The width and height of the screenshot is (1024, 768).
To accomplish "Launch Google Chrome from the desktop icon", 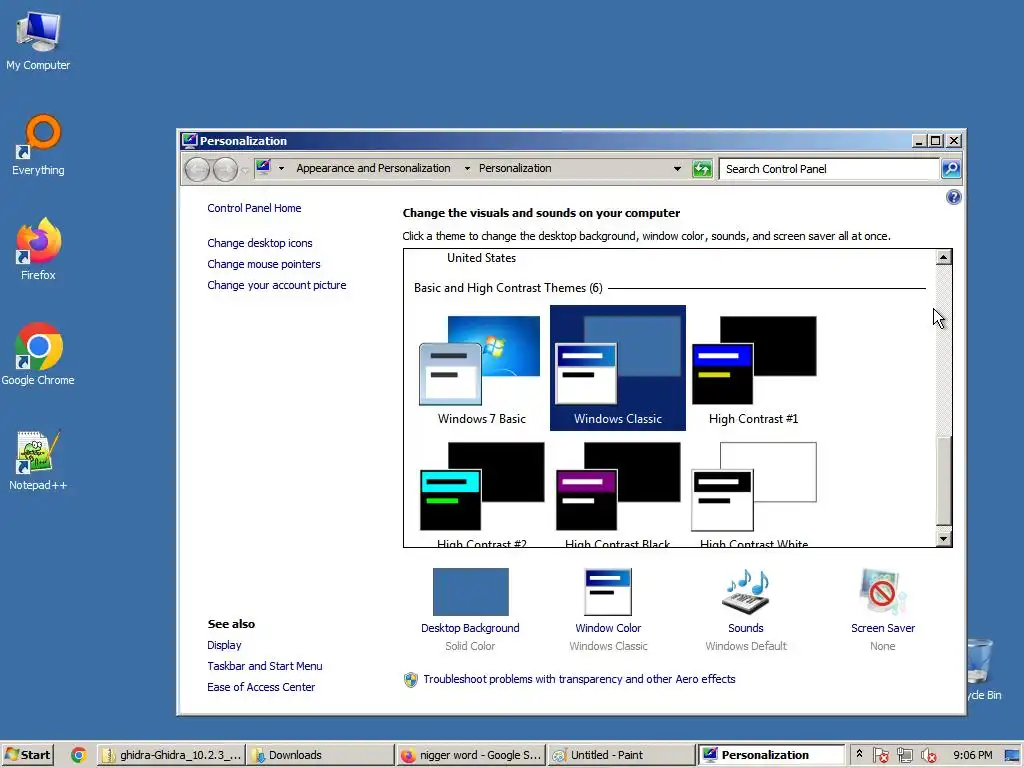I will click(x=38, y=354).
